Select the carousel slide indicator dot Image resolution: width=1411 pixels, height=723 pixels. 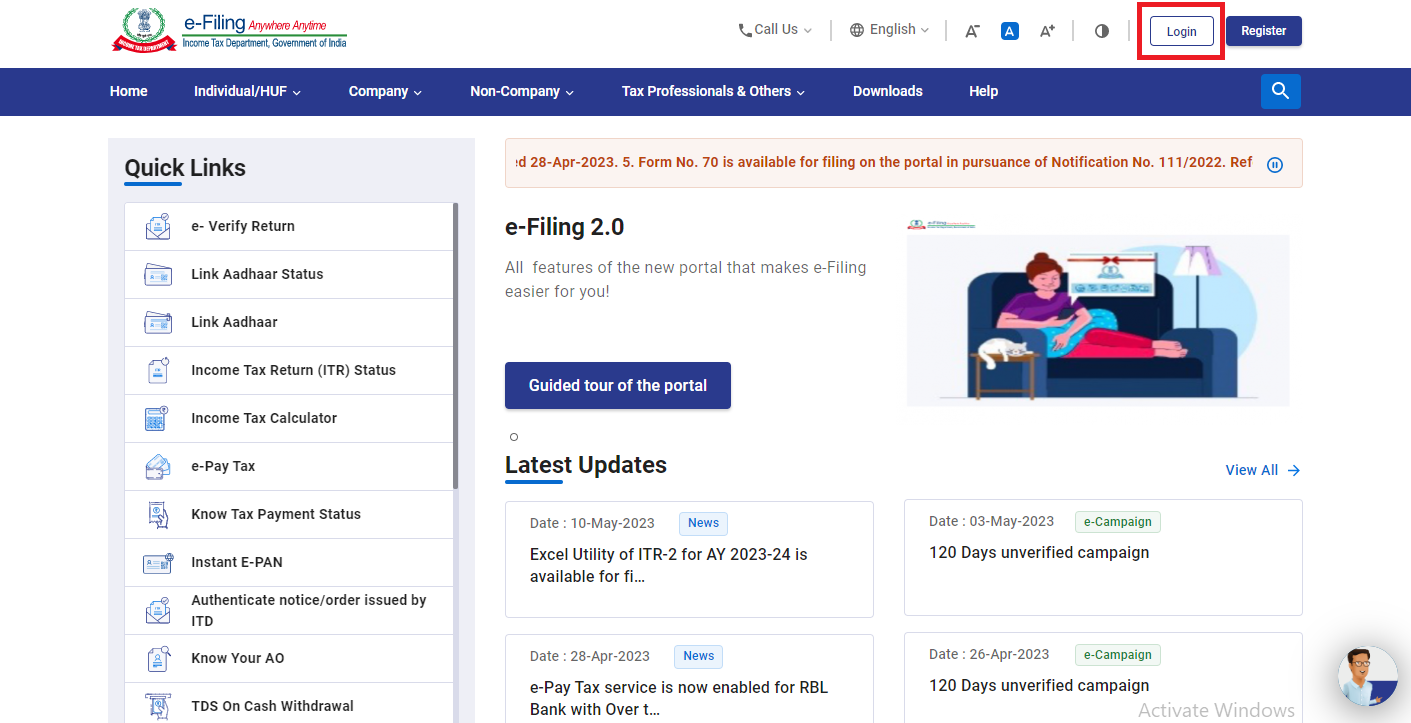[x=514, y=437]
